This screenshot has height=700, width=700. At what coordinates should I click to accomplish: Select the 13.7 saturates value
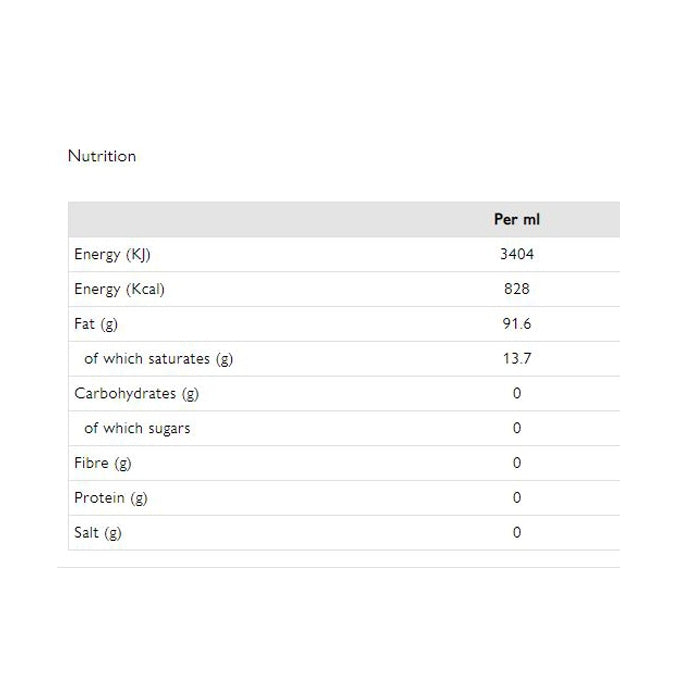click(x=516, y=359)
